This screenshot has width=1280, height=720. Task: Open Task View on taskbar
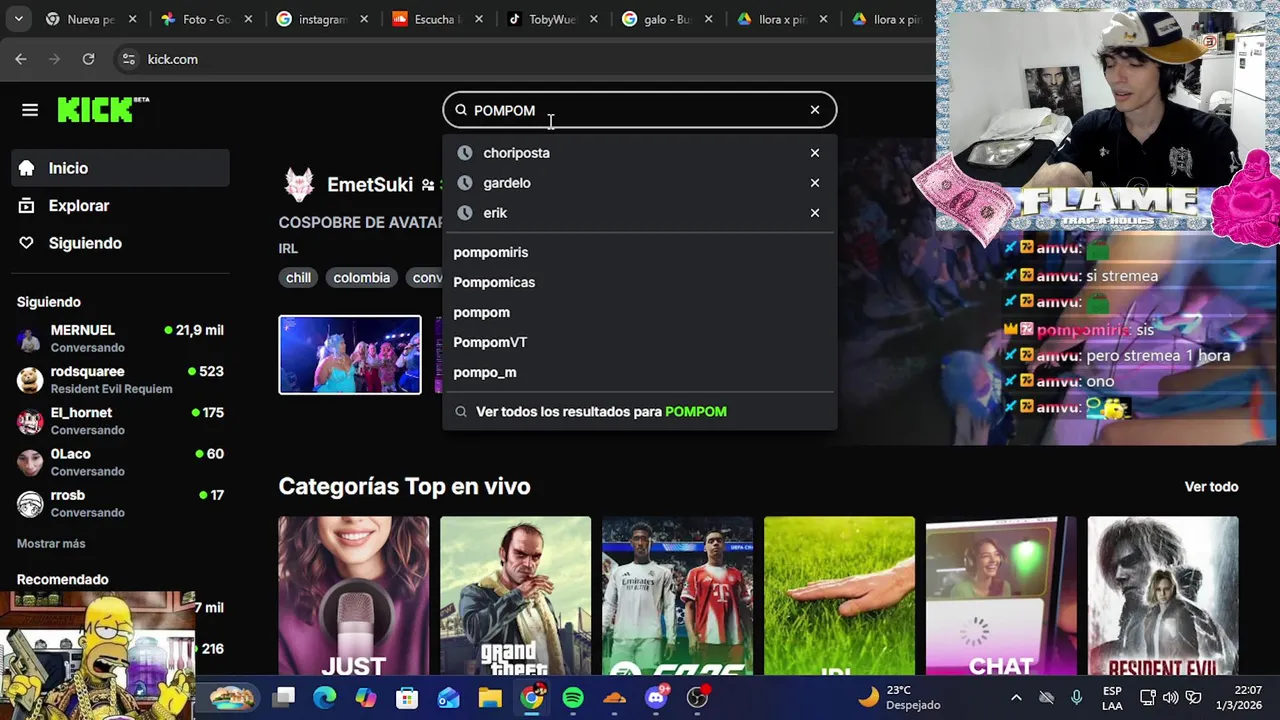(285, 697)
